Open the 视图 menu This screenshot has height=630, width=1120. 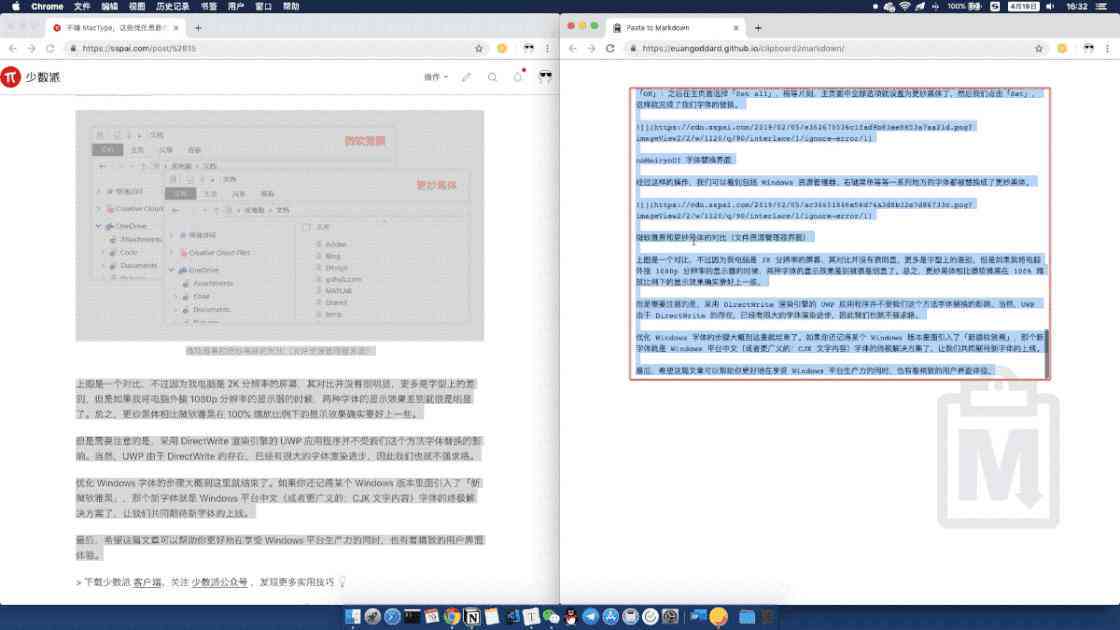tap(136, 6)
